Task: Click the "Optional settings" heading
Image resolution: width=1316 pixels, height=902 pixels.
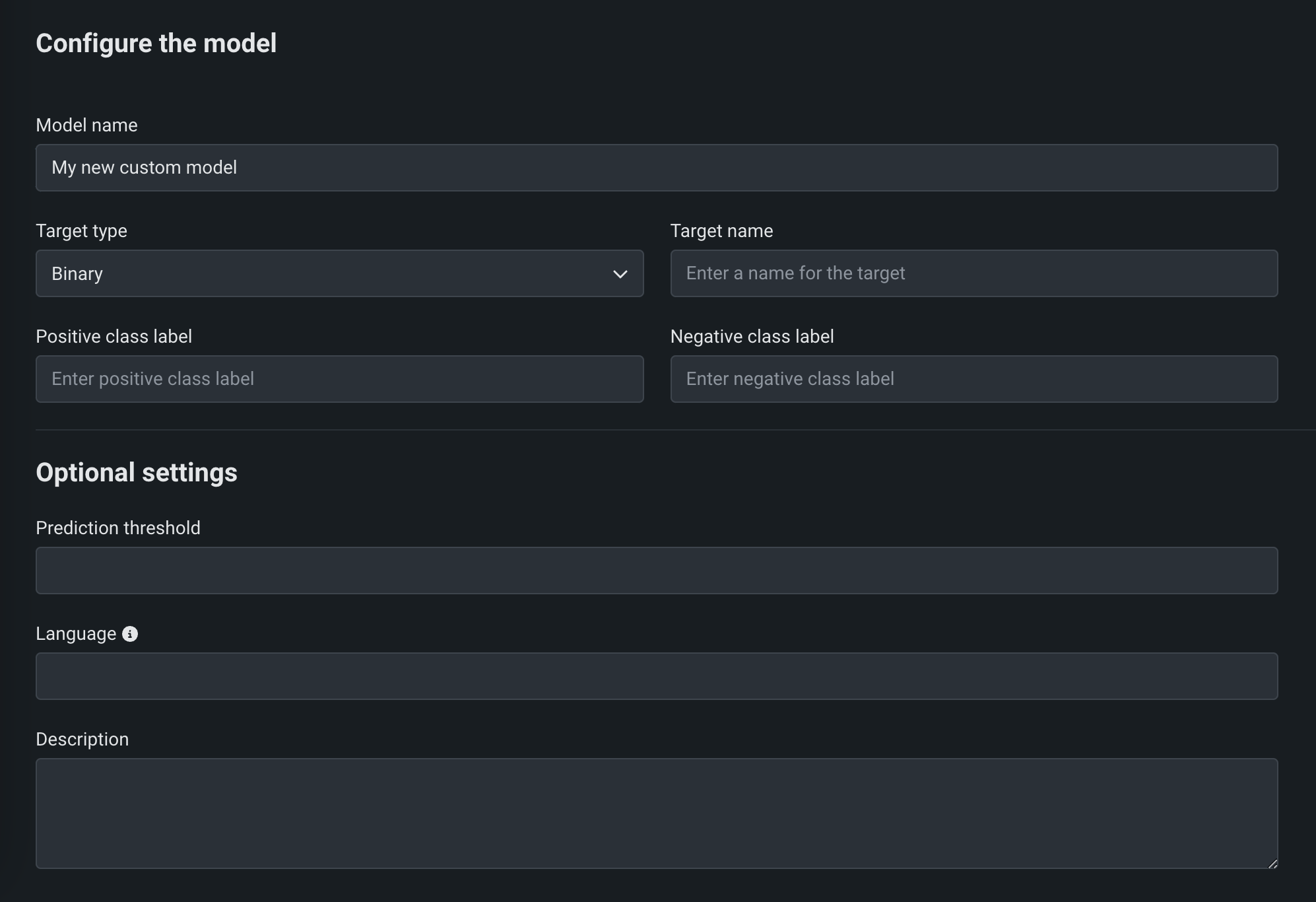Action: click(x=136, y=473)
